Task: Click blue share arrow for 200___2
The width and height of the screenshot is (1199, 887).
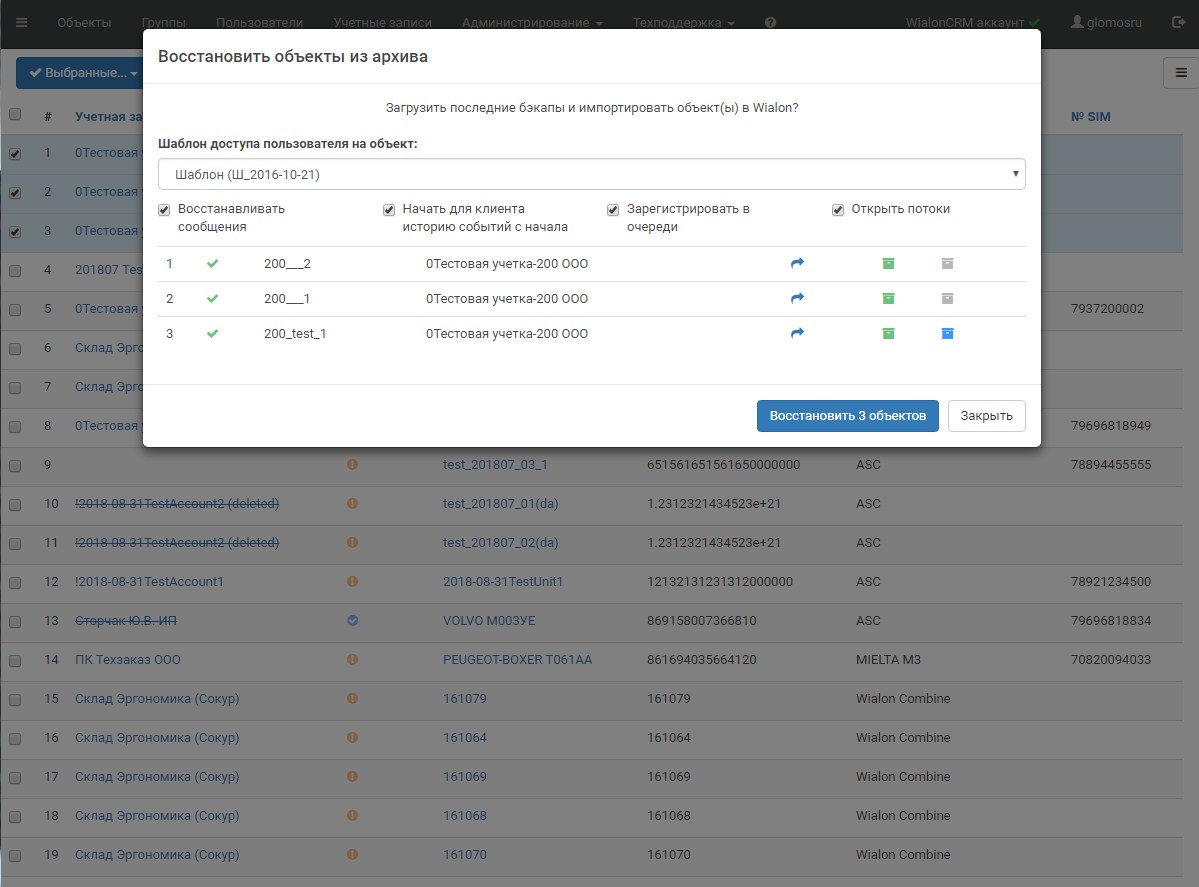Action: point(797,264)
